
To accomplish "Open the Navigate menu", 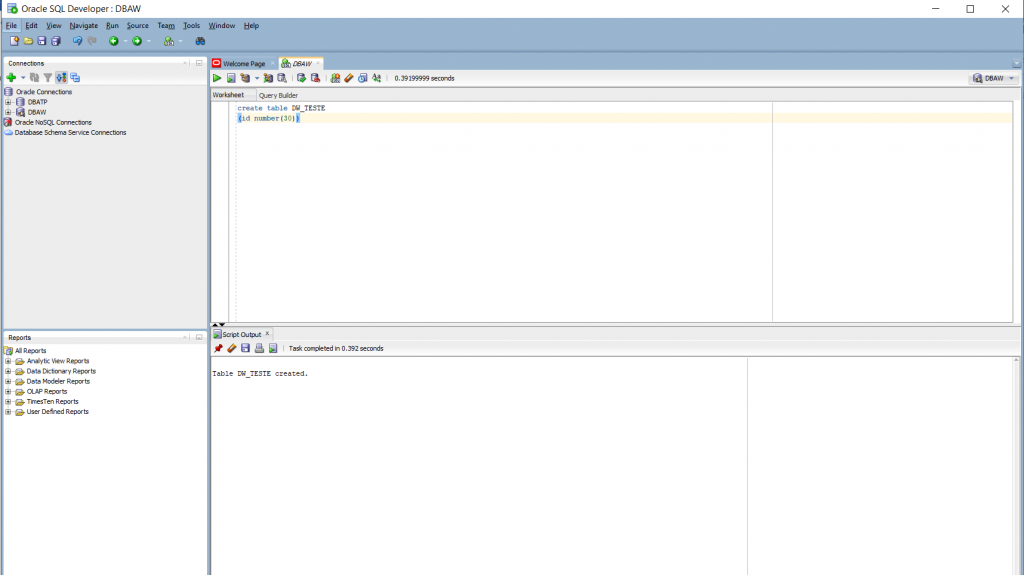I will pos(84,25).
